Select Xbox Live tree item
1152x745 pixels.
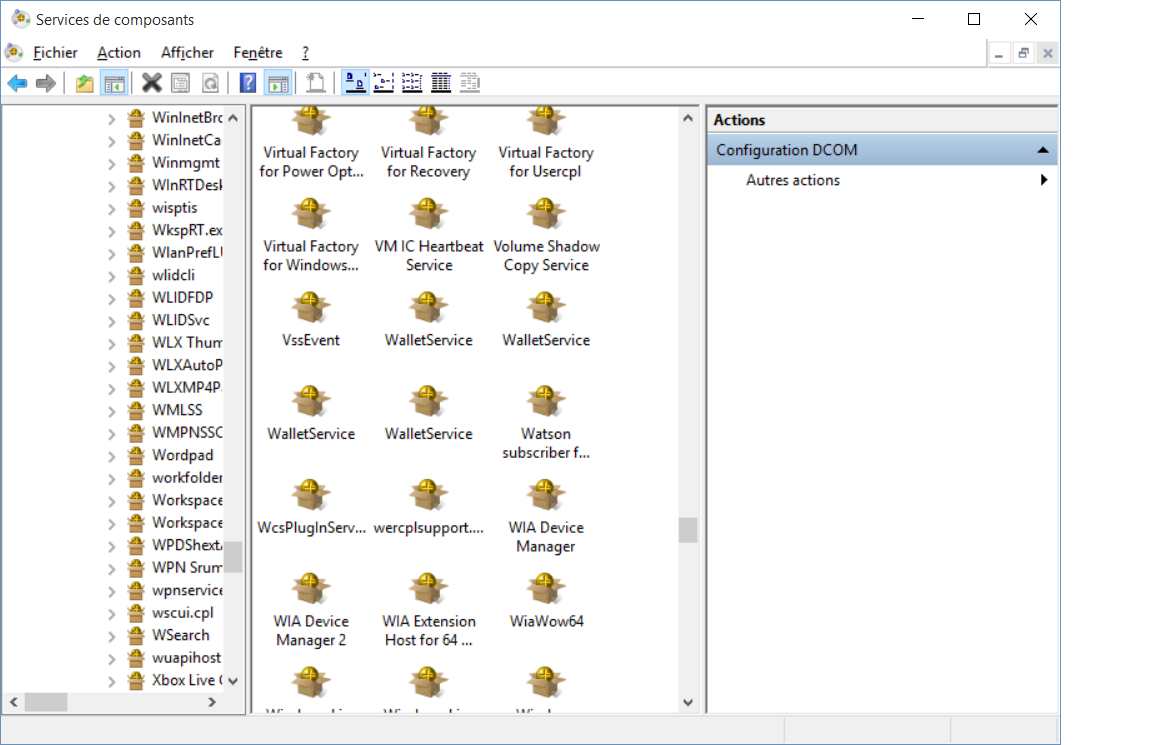pos(187,680)
